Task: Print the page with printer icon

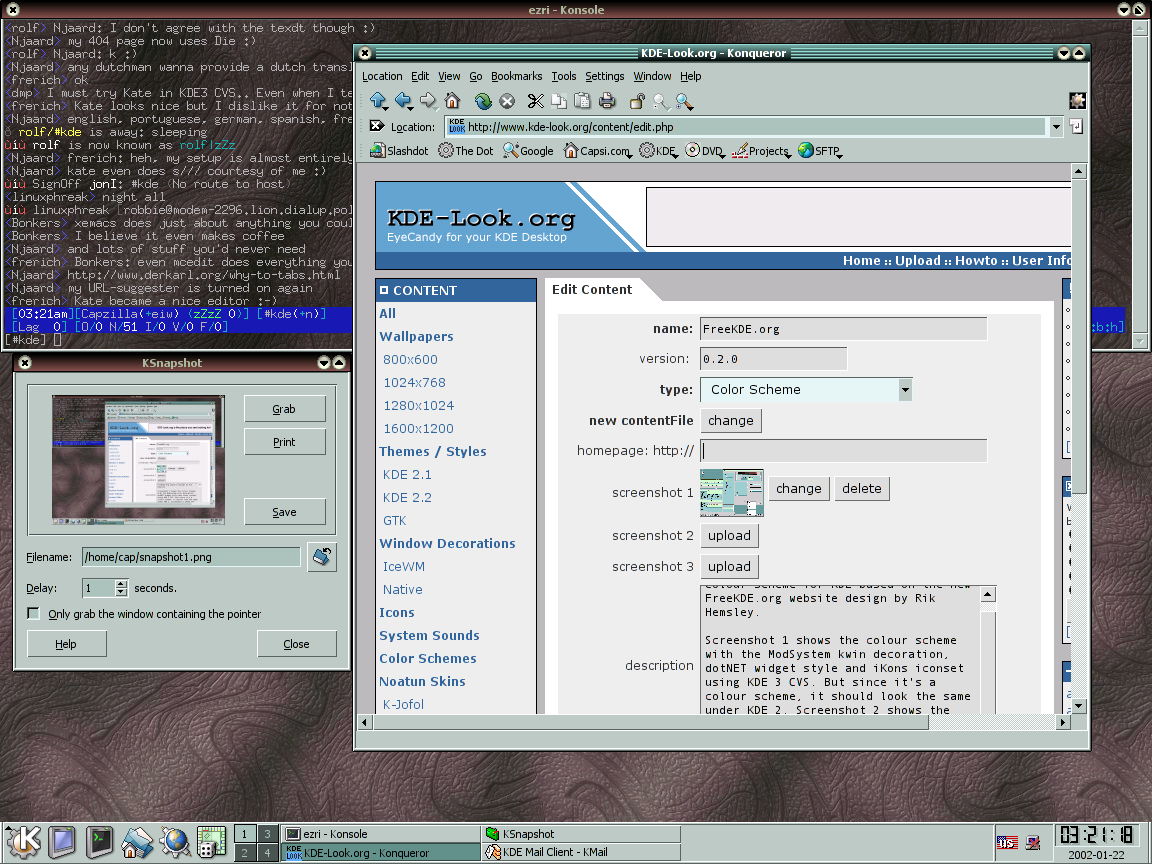Action: [607, 101]
